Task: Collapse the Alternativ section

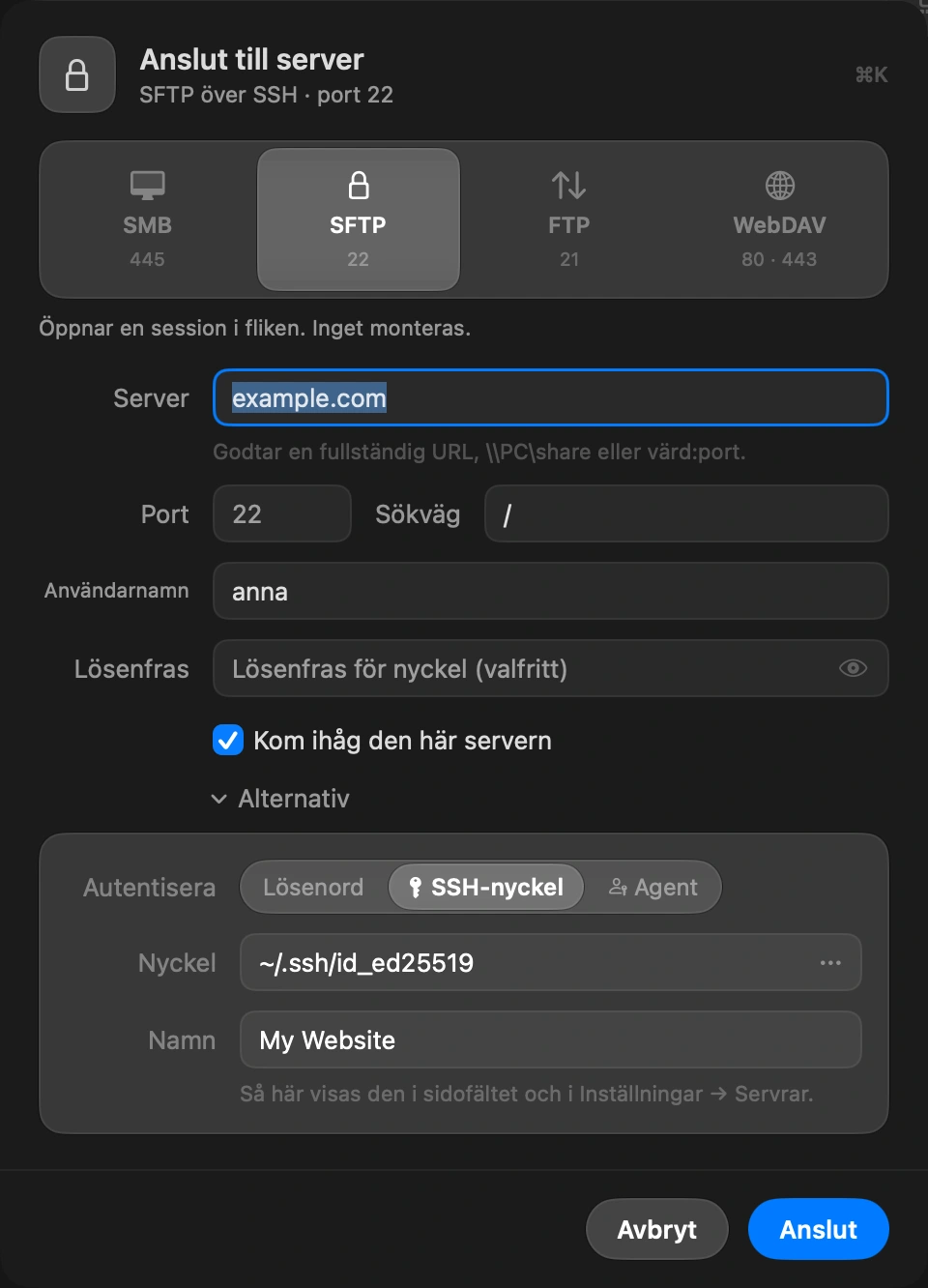Action: click(280, 799)
